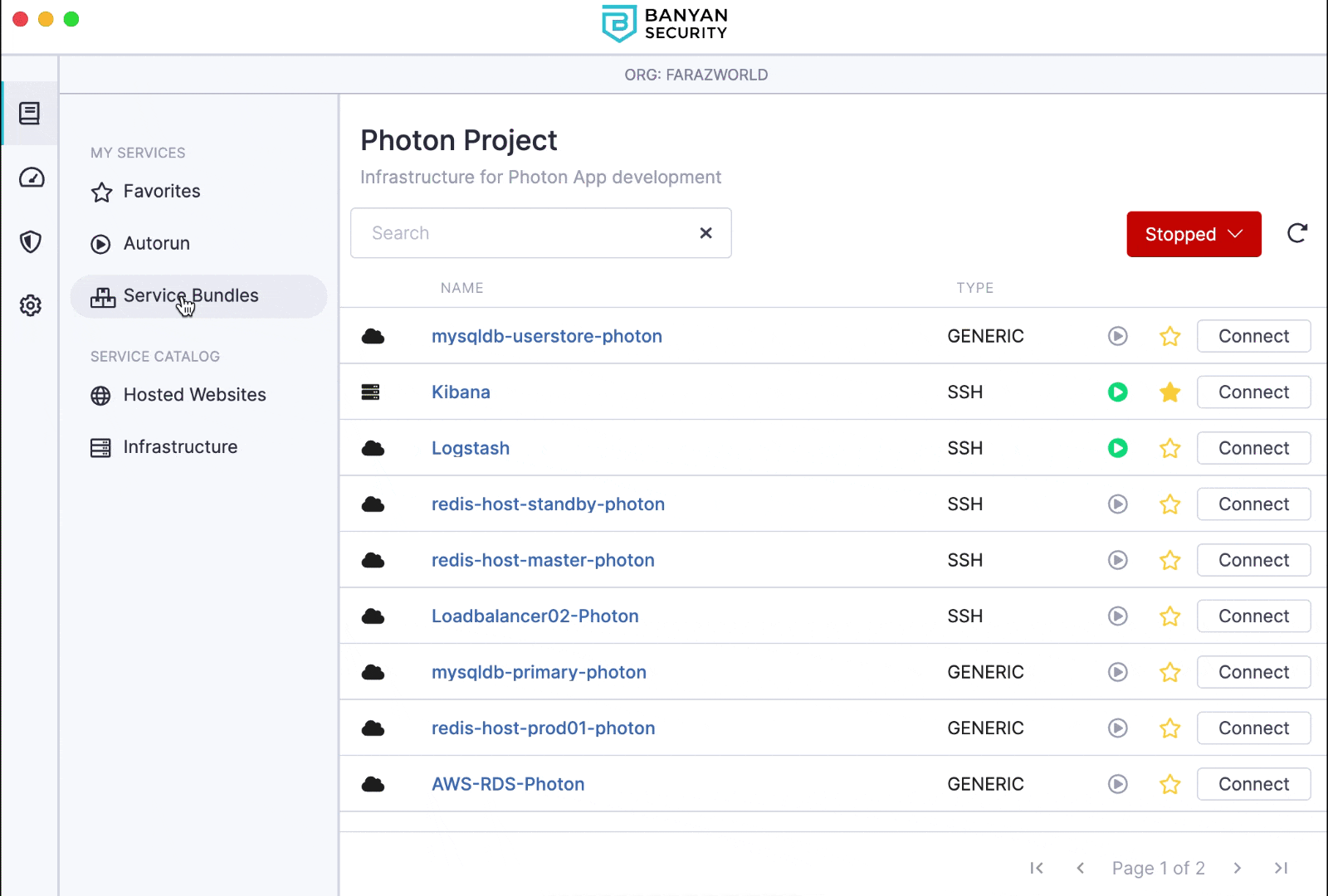Sort by TYPE column header

point(975,288)
